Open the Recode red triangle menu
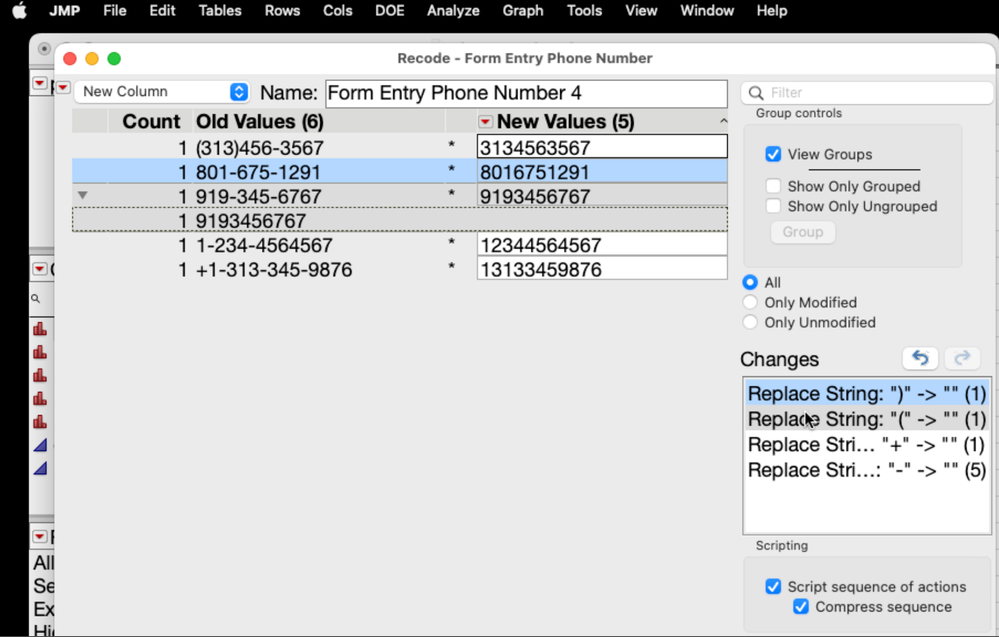The image size is (999, 637). 63,87
